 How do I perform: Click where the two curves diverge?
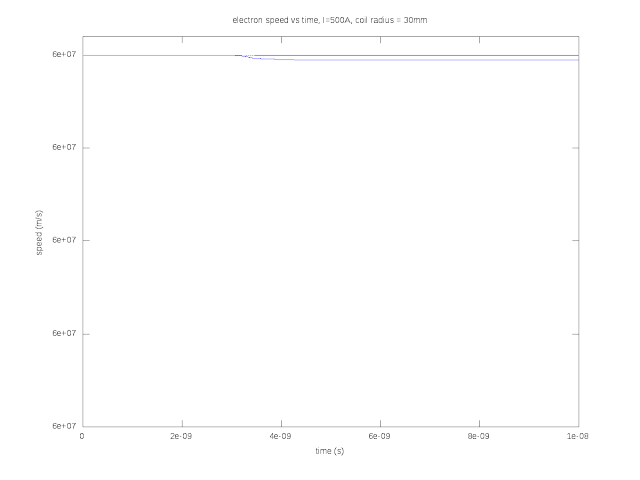click(x=247, y=56)
